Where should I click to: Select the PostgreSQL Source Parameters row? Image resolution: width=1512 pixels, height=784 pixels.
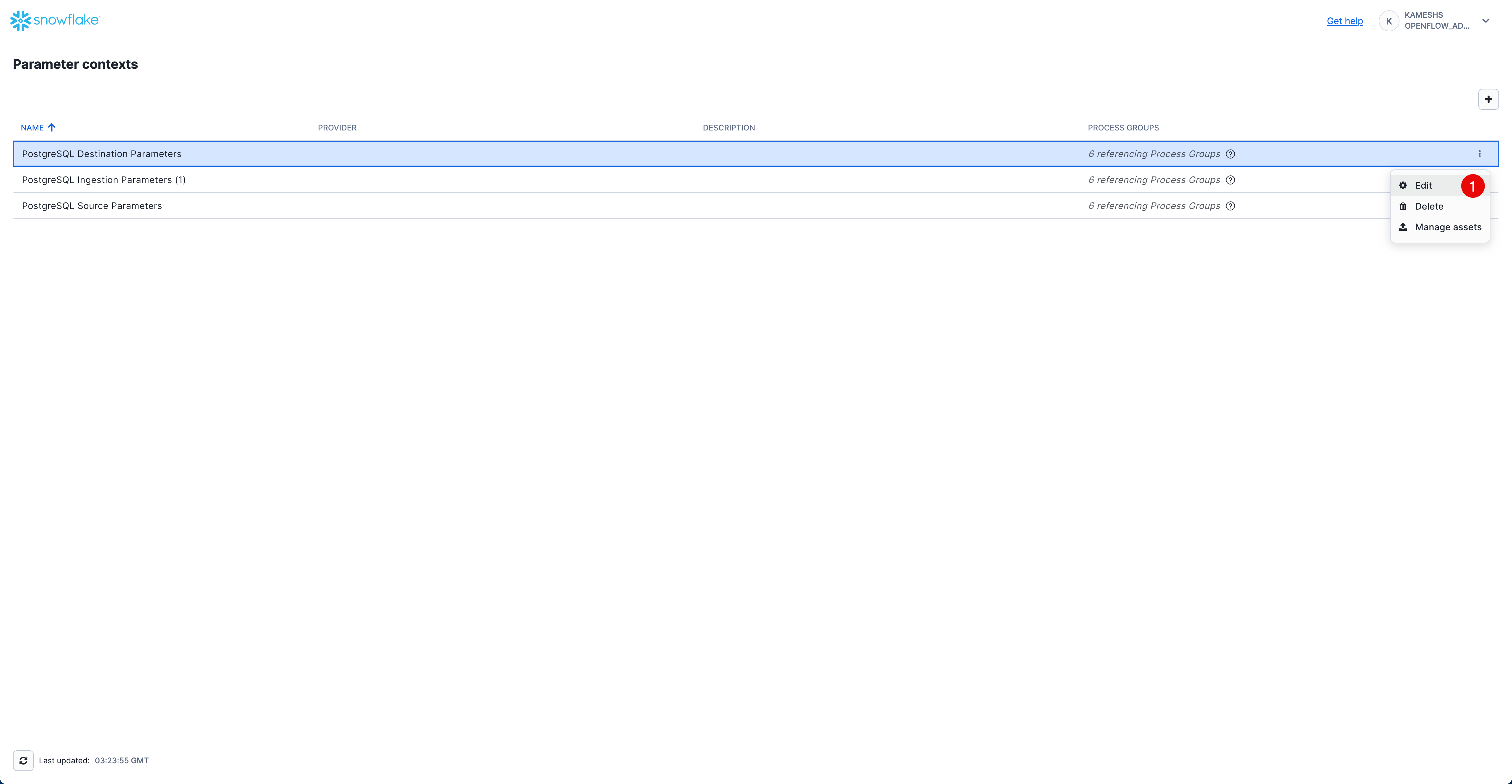pyautogui.click(x=92, y=206)
